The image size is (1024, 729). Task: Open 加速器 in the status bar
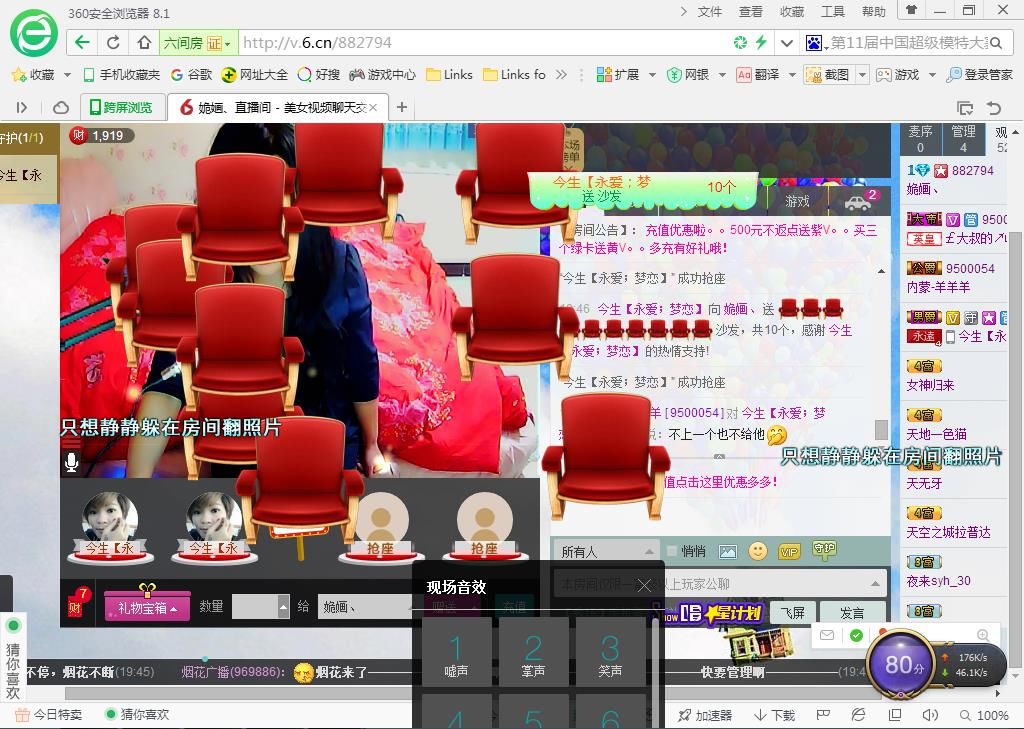(705, 715)
